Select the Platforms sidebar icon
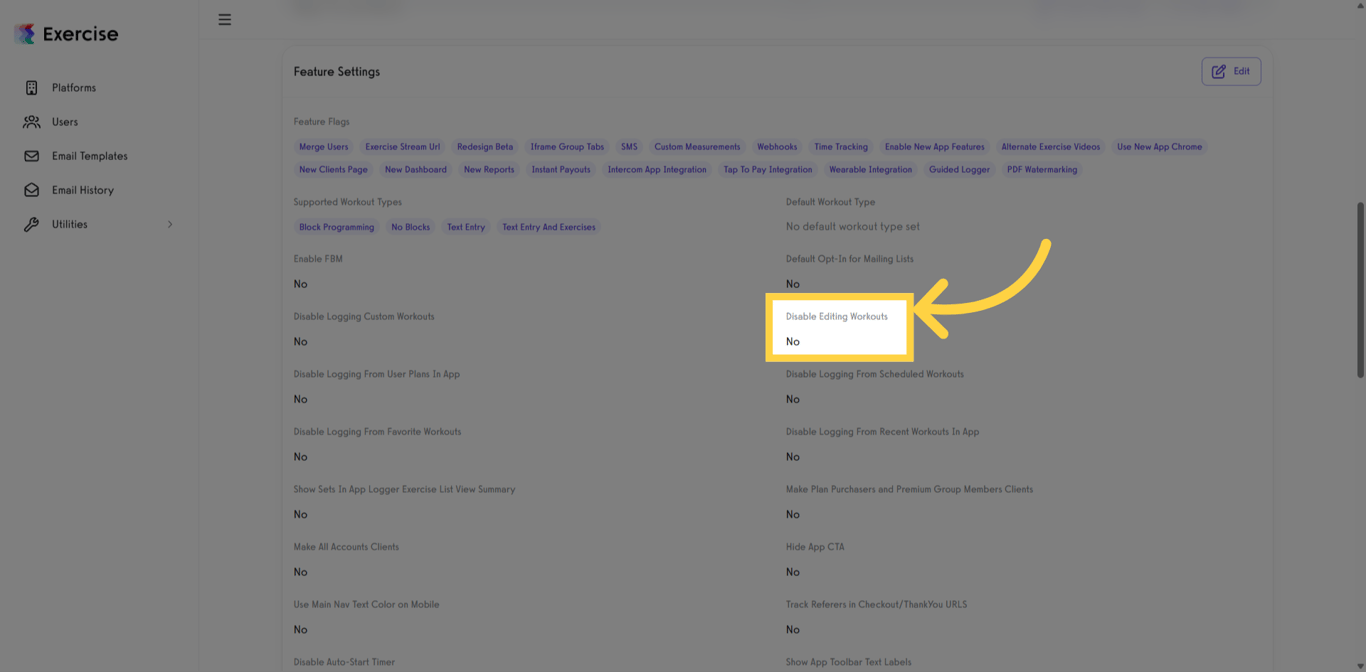 [31, 87]
